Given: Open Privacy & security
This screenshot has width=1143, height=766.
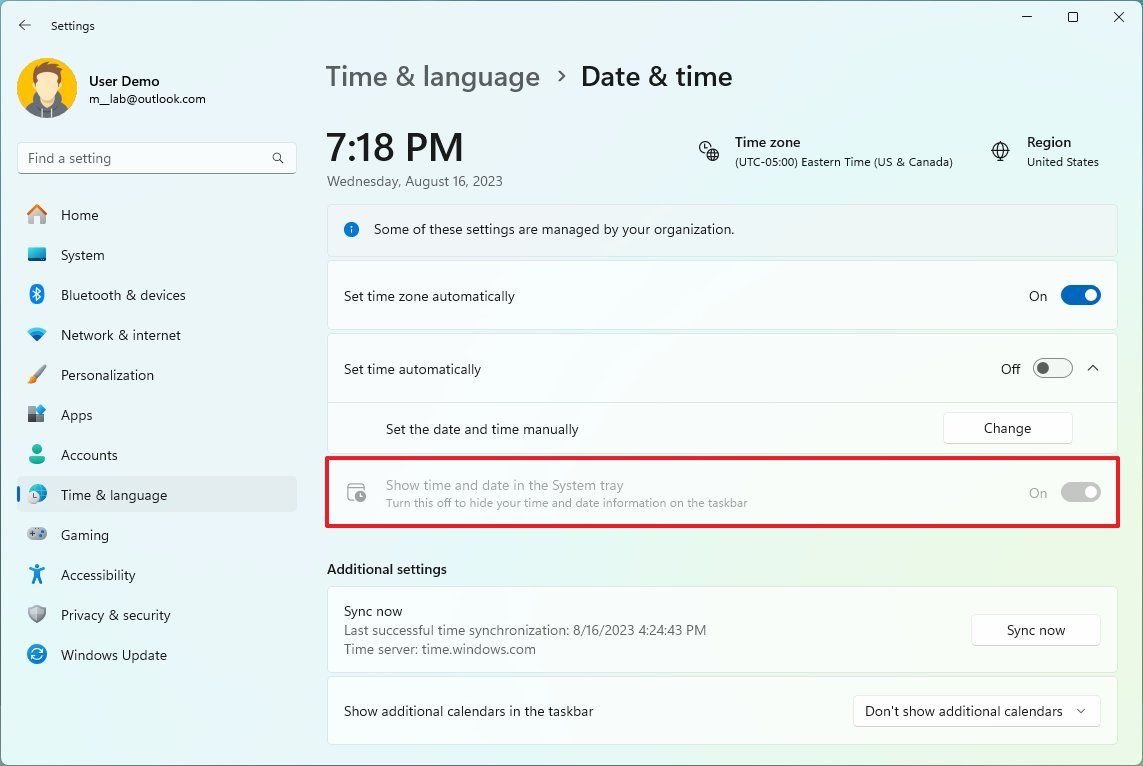Looking at the screenshot, I should pyautogui.click(x=157, y=614).
